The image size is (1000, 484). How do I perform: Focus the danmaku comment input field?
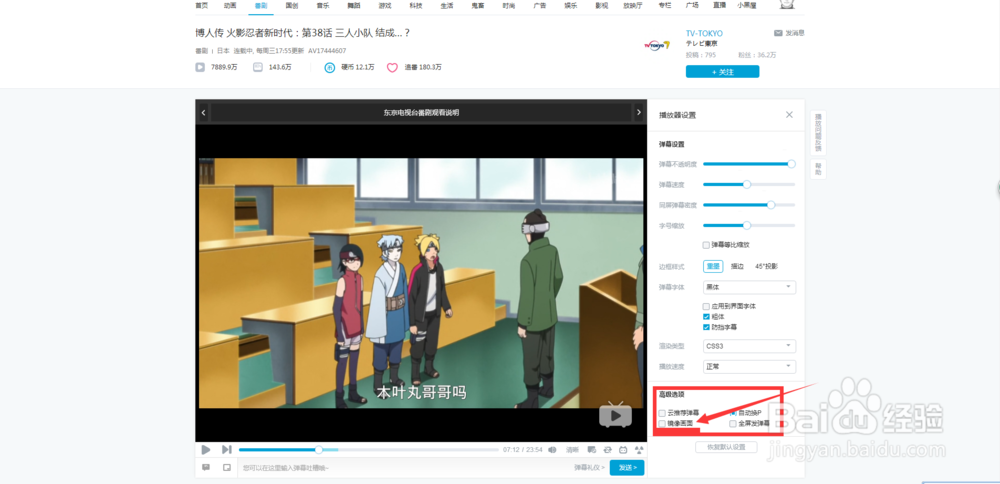pos(404,467)
